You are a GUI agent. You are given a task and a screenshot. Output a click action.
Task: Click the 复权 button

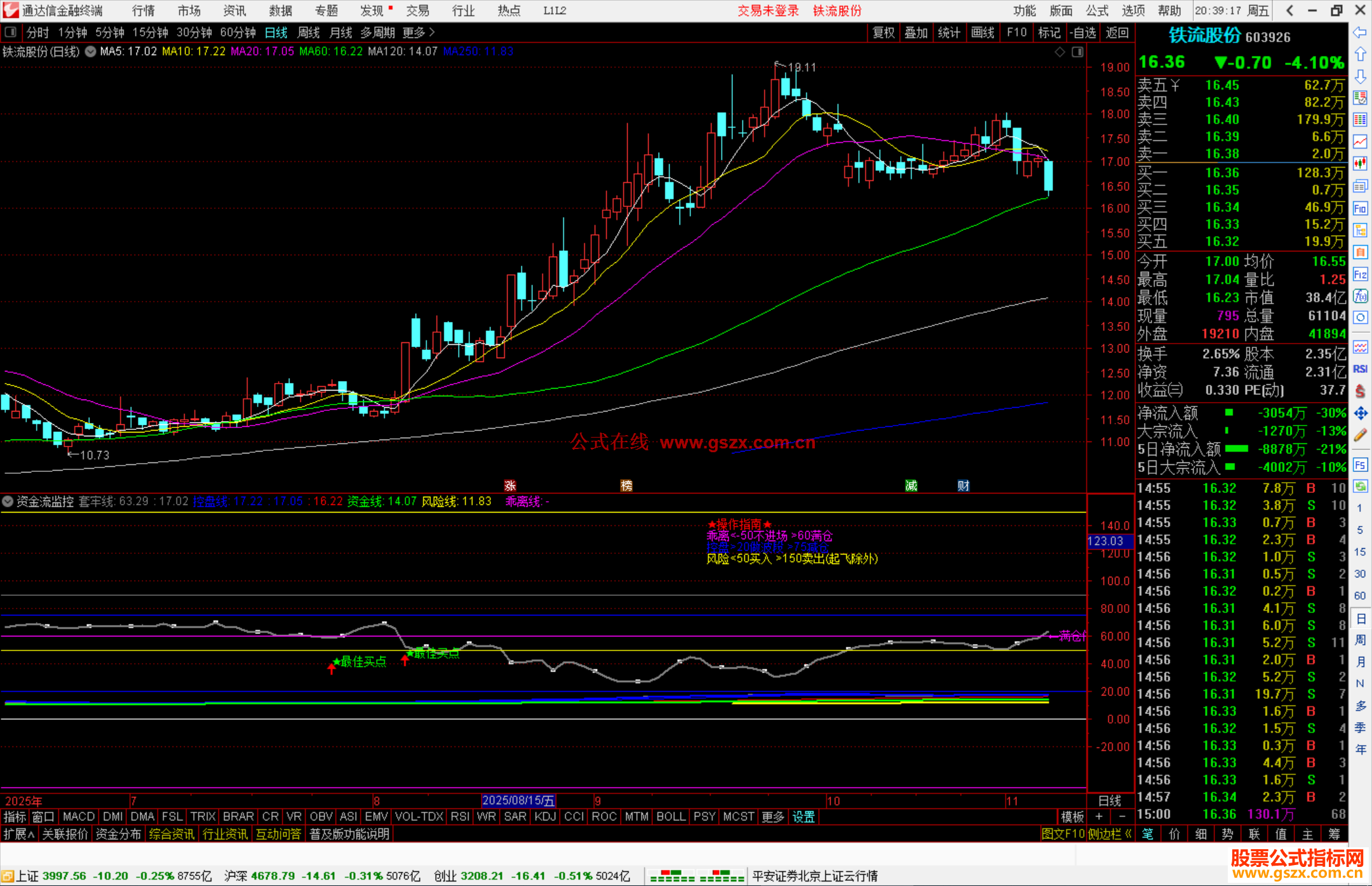(884, 32)
